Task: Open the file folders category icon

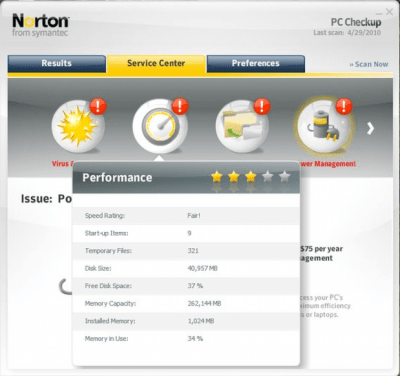Action: (242, 126)
